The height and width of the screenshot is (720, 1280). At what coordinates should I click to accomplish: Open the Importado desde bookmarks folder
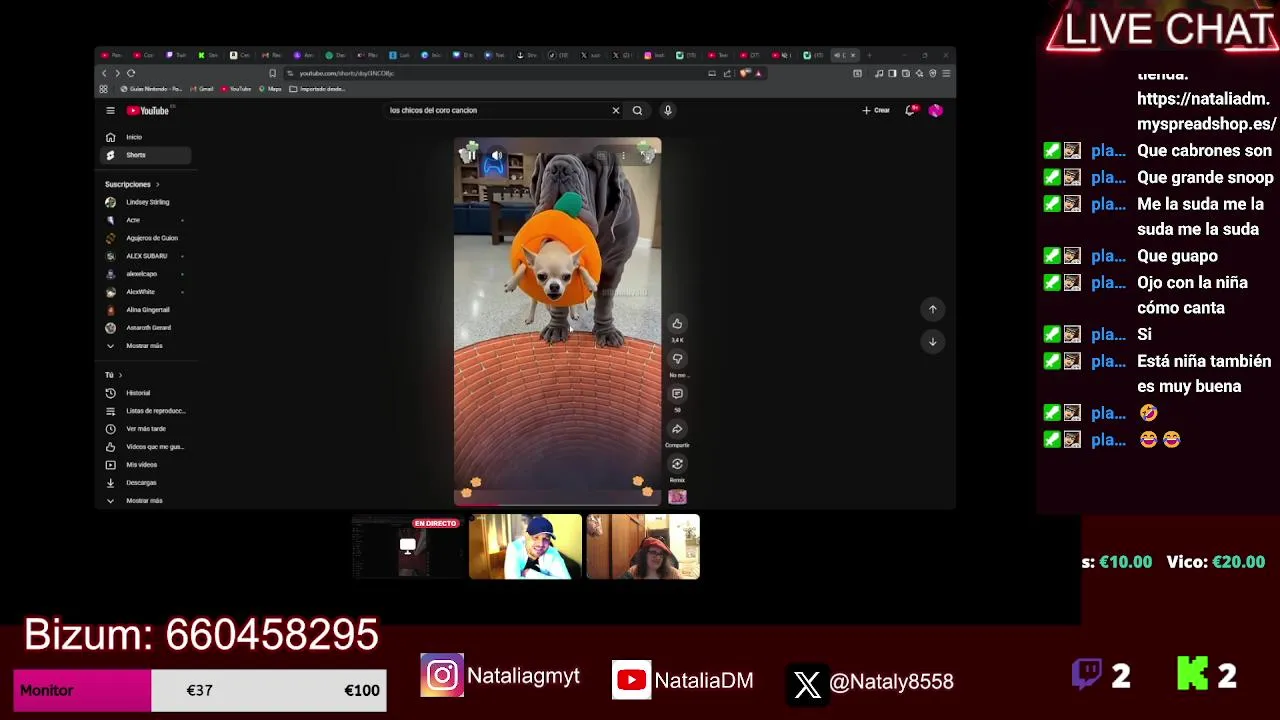pos(317,89)
